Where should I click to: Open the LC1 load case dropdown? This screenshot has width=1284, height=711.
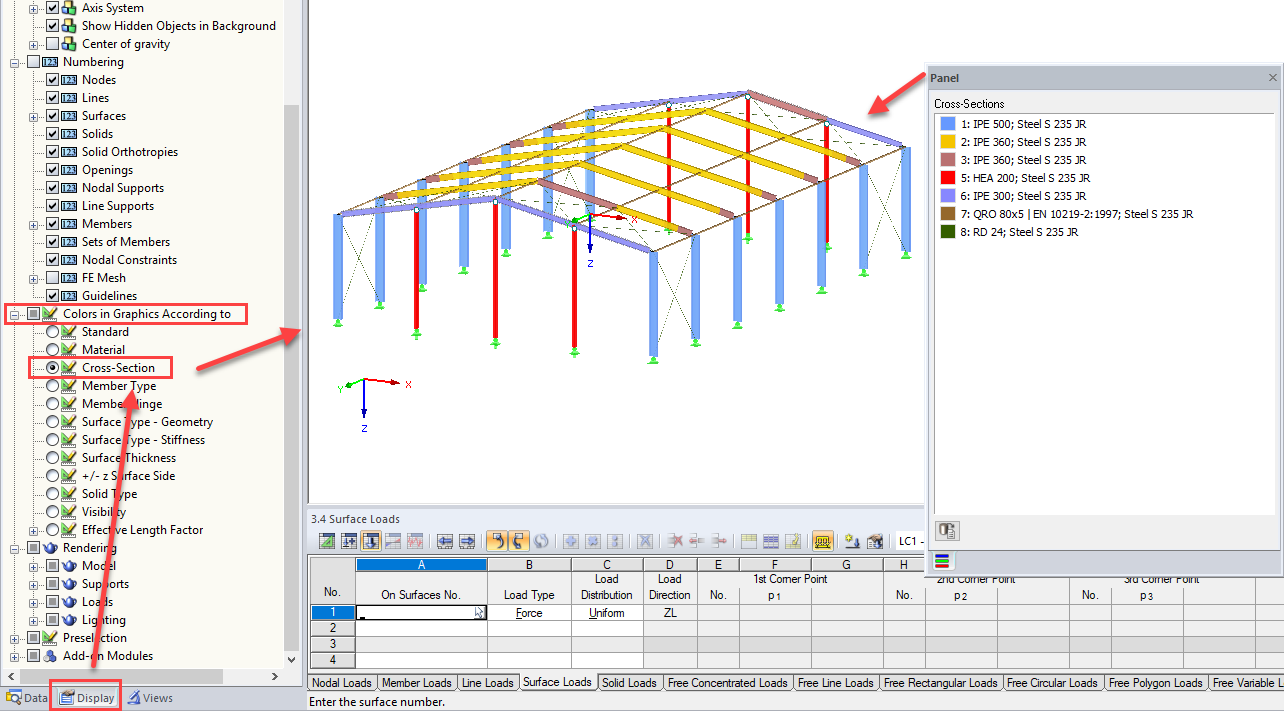pyautogui.click(x=909, y=541)
